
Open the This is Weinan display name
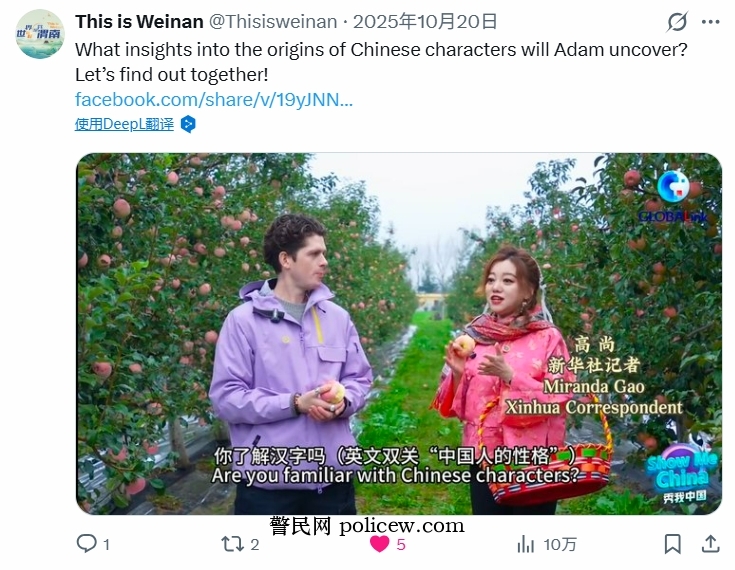139,22
